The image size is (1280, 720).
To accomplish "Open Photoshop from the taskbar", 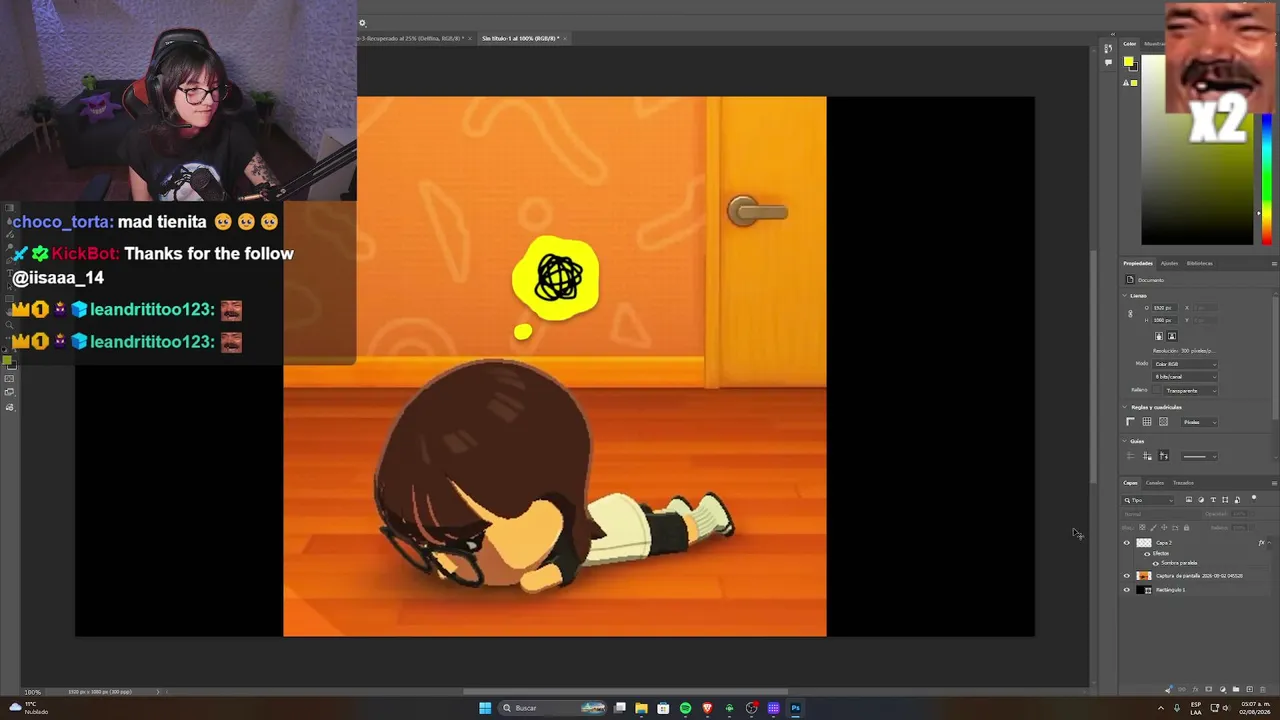I will coord(796,708).
